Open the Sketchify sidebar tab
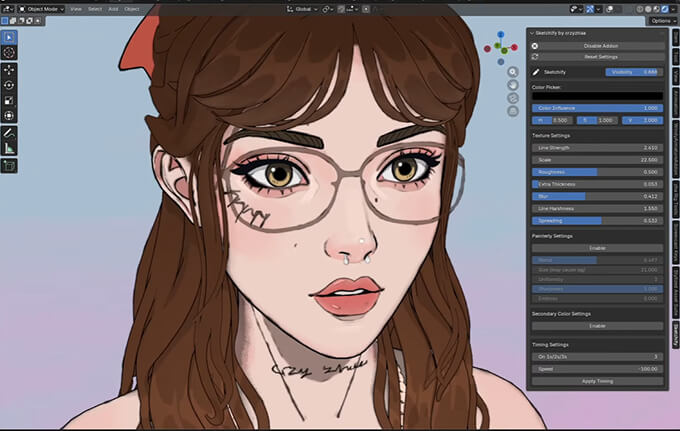Viewport: 680px width, 431px height. (675, 333)
